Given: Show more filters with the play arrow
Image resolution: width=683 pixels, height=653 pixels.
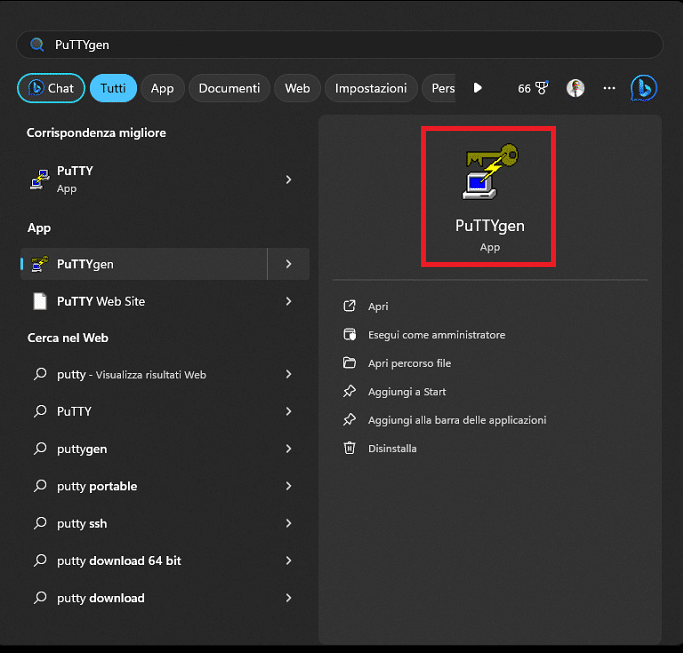Looking at the screenshot, I should [x=477, y=88].
